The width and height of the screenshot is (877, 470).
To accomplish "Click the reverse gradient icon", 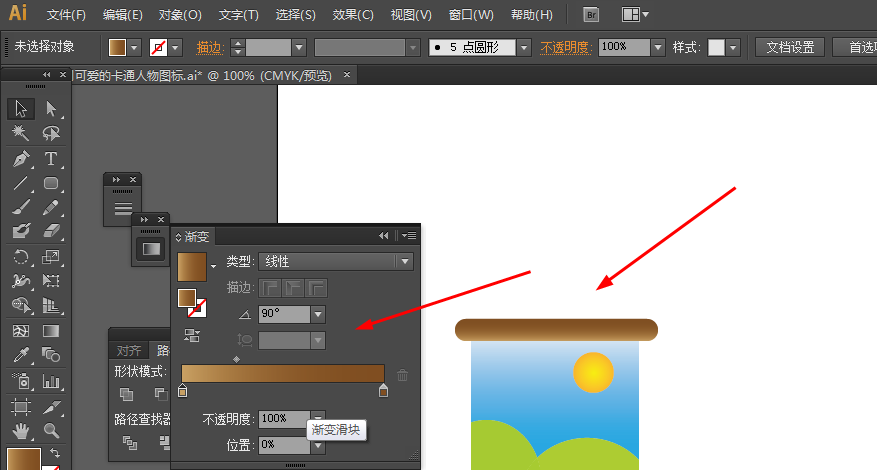I will [x=190, y=335].
